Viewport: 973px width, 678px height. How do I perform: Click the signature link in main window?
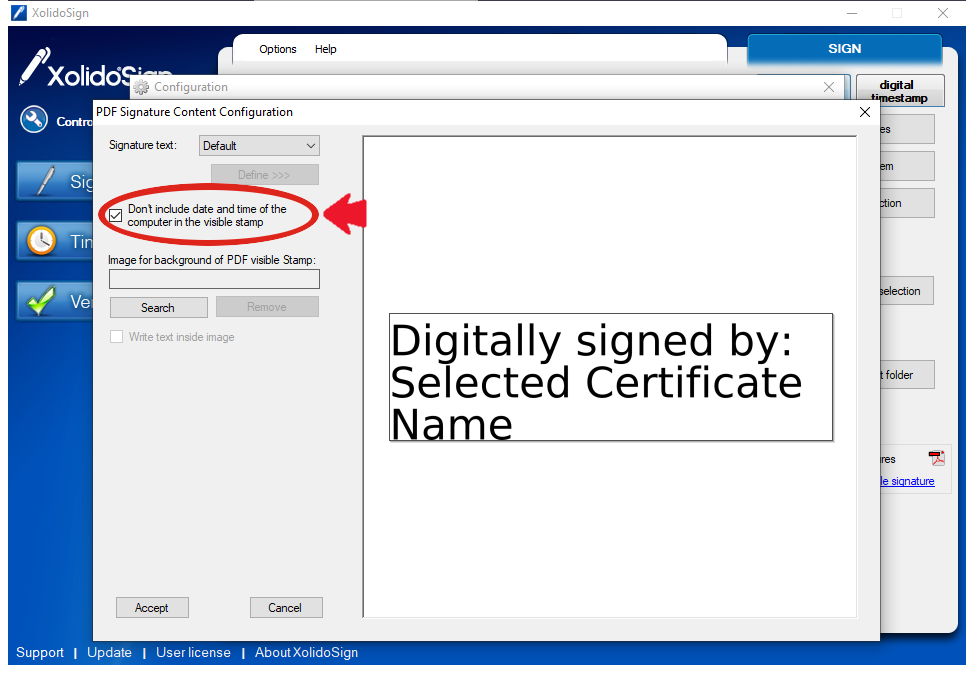point(907,481)
